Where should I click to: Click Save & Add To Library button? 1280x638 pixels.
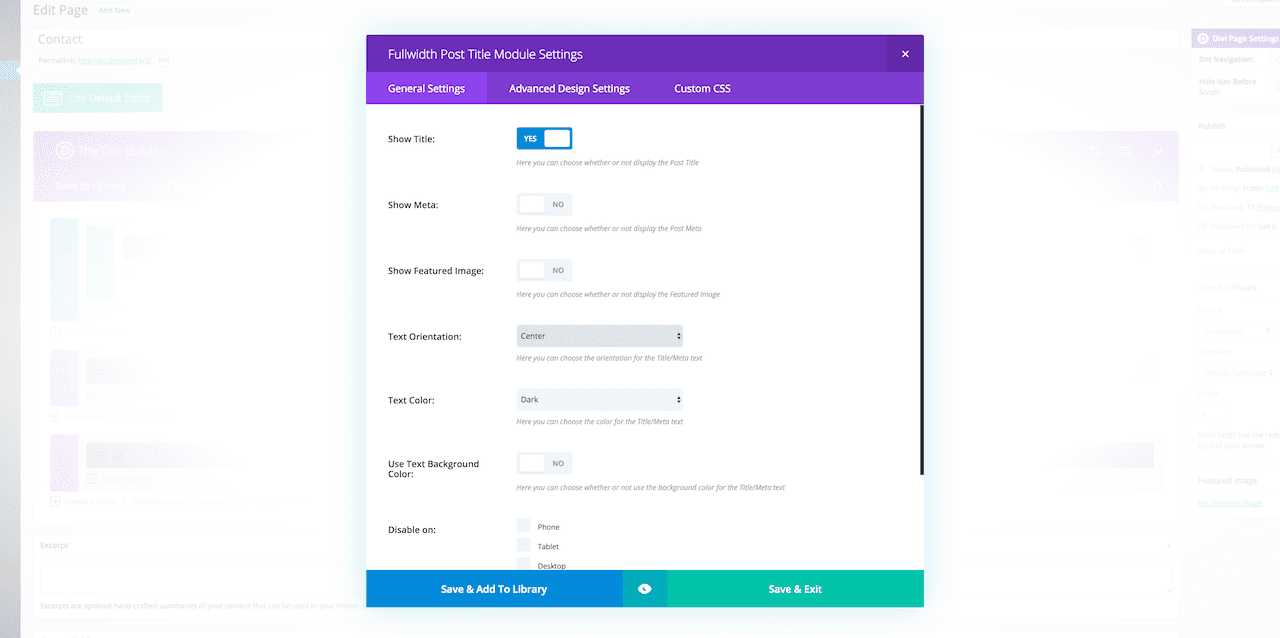(494, 589)
